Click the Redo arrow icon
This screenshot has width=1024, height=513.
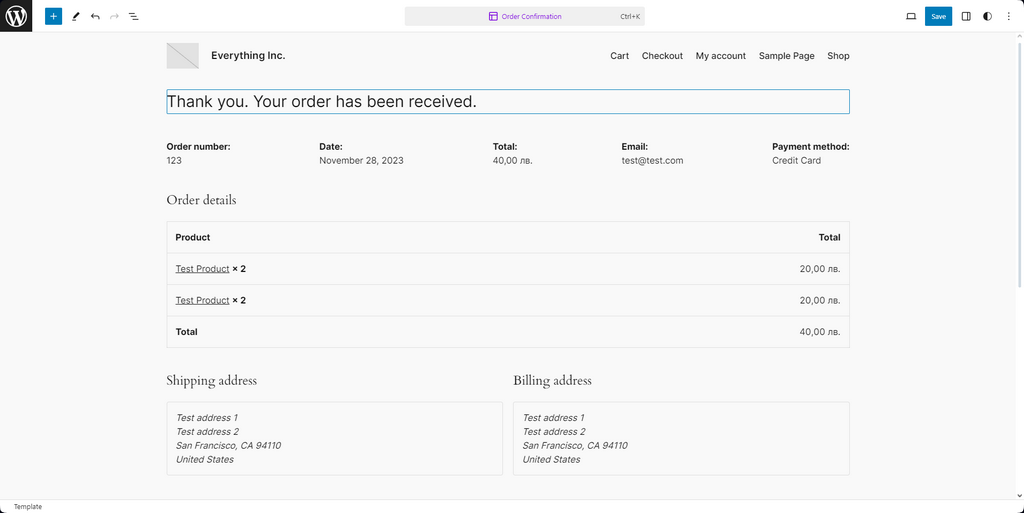(114, 16)
